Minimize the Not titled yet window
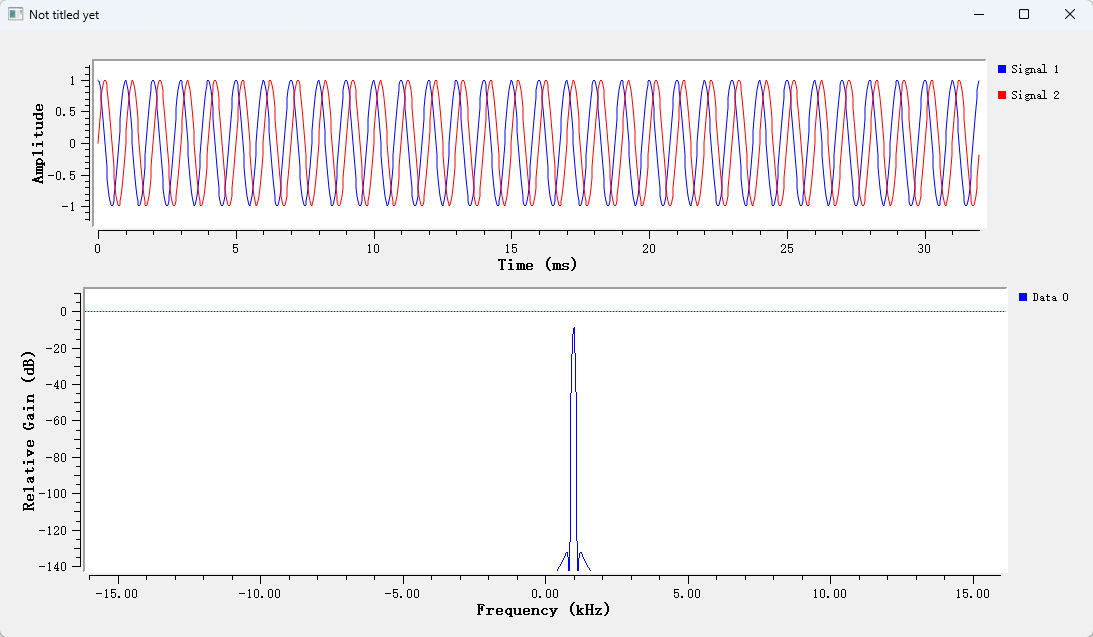 (979, 14)
